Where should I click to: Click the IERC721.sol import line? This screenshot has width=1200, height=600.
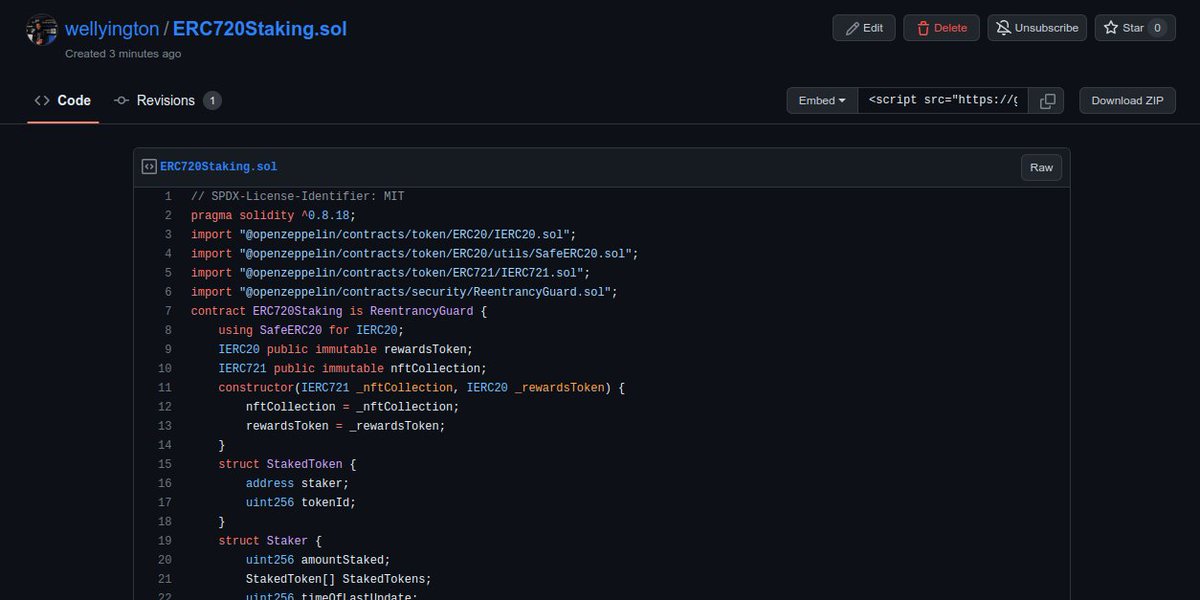click(x=390, y=273)
